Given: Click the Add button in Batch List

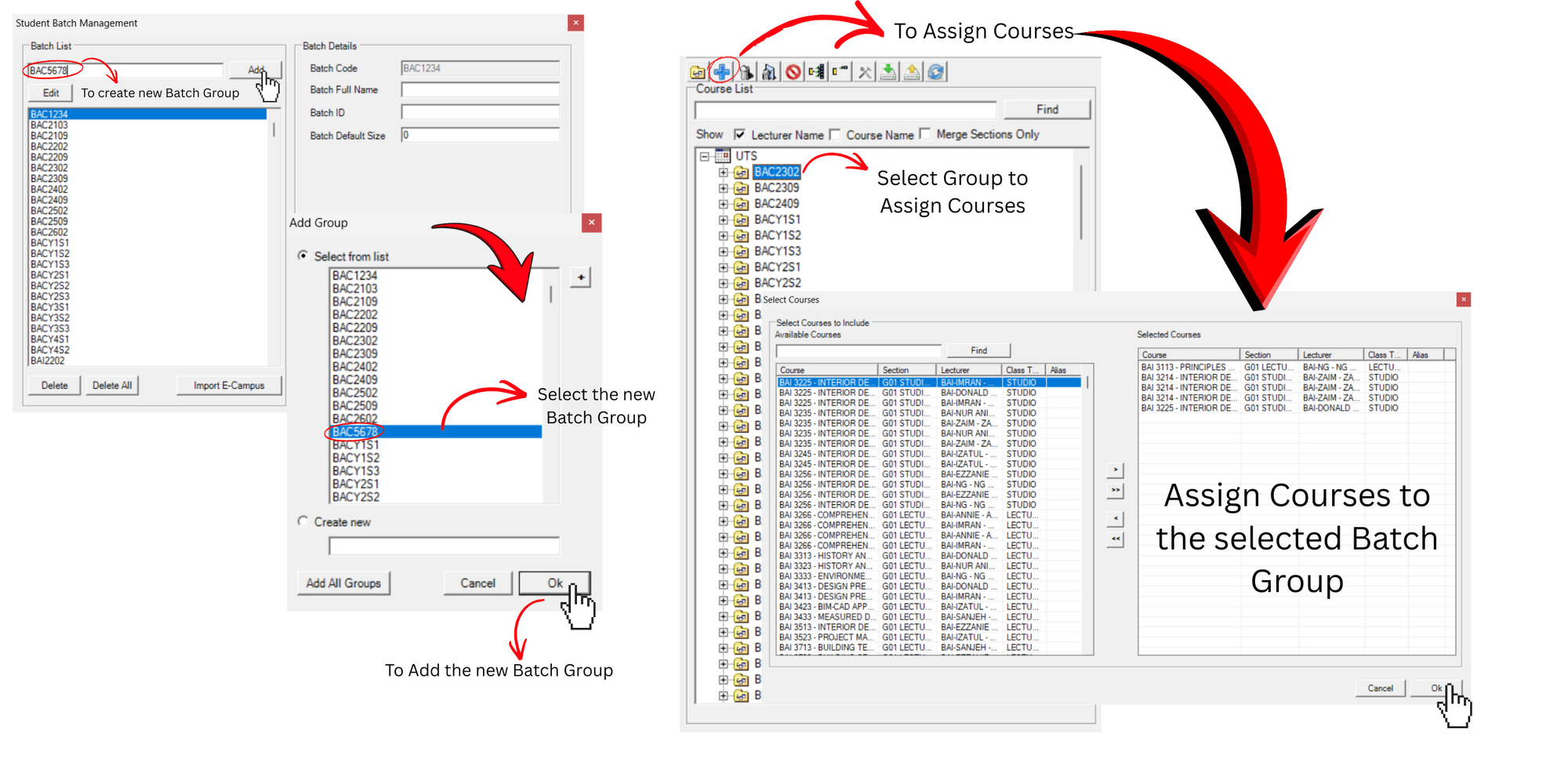Looking at the screenshot, I should point(255,70).
